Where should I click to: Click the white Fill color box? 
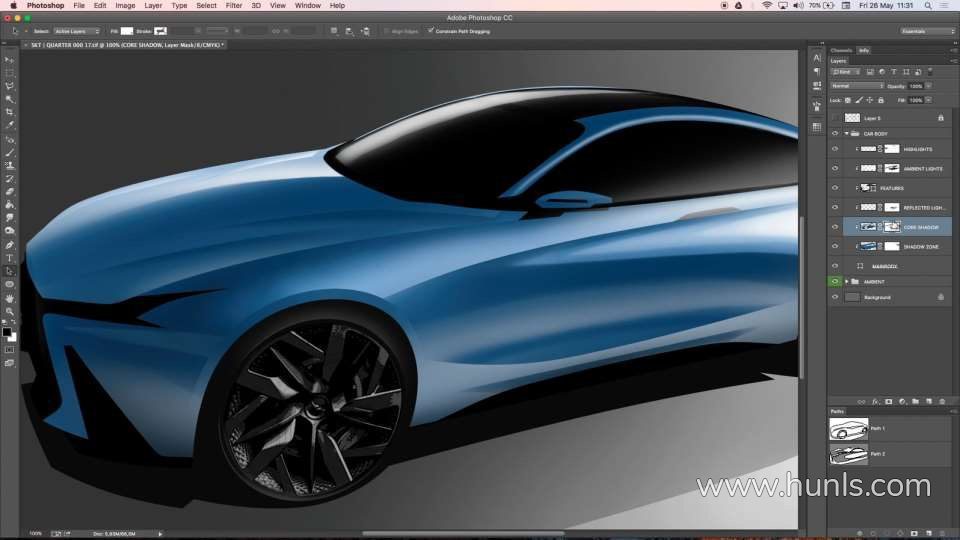point(127,31)
